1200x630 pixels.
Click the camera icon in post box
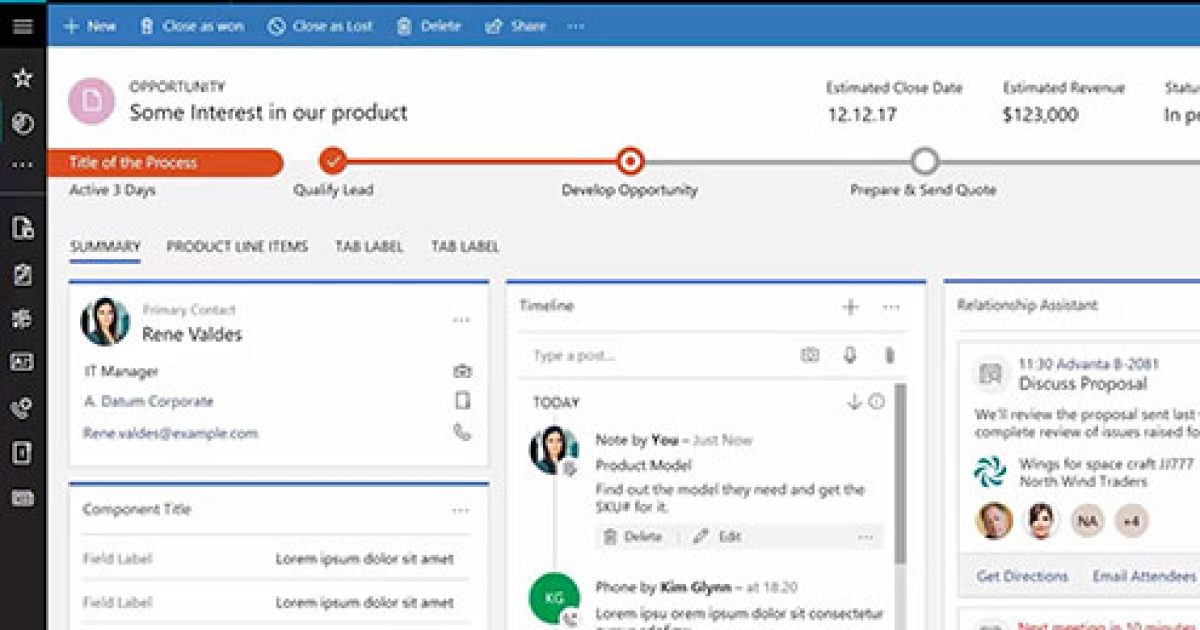[x=810, y=355]
